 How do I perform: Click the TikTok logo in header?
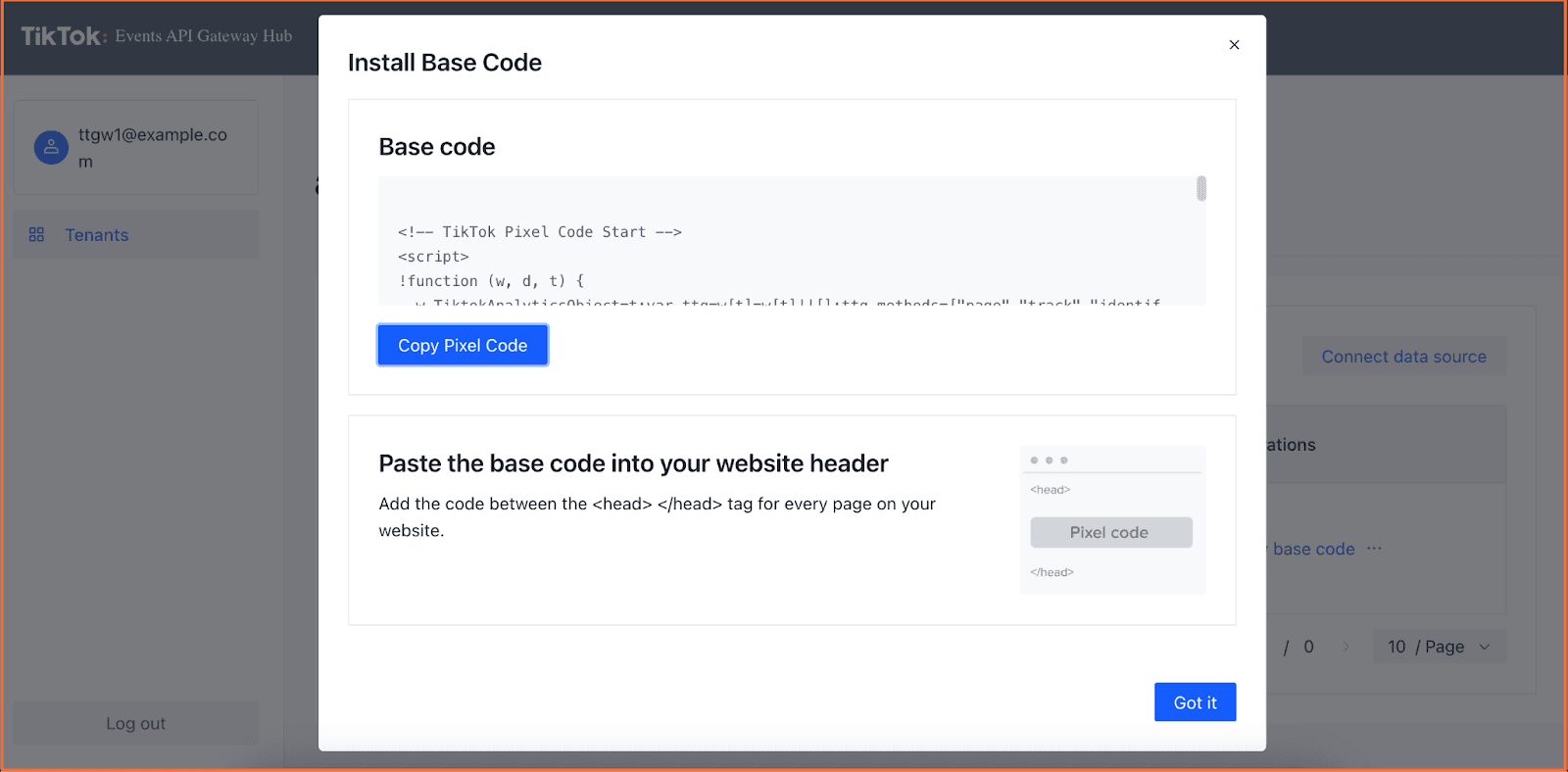[x=64, y=36]
